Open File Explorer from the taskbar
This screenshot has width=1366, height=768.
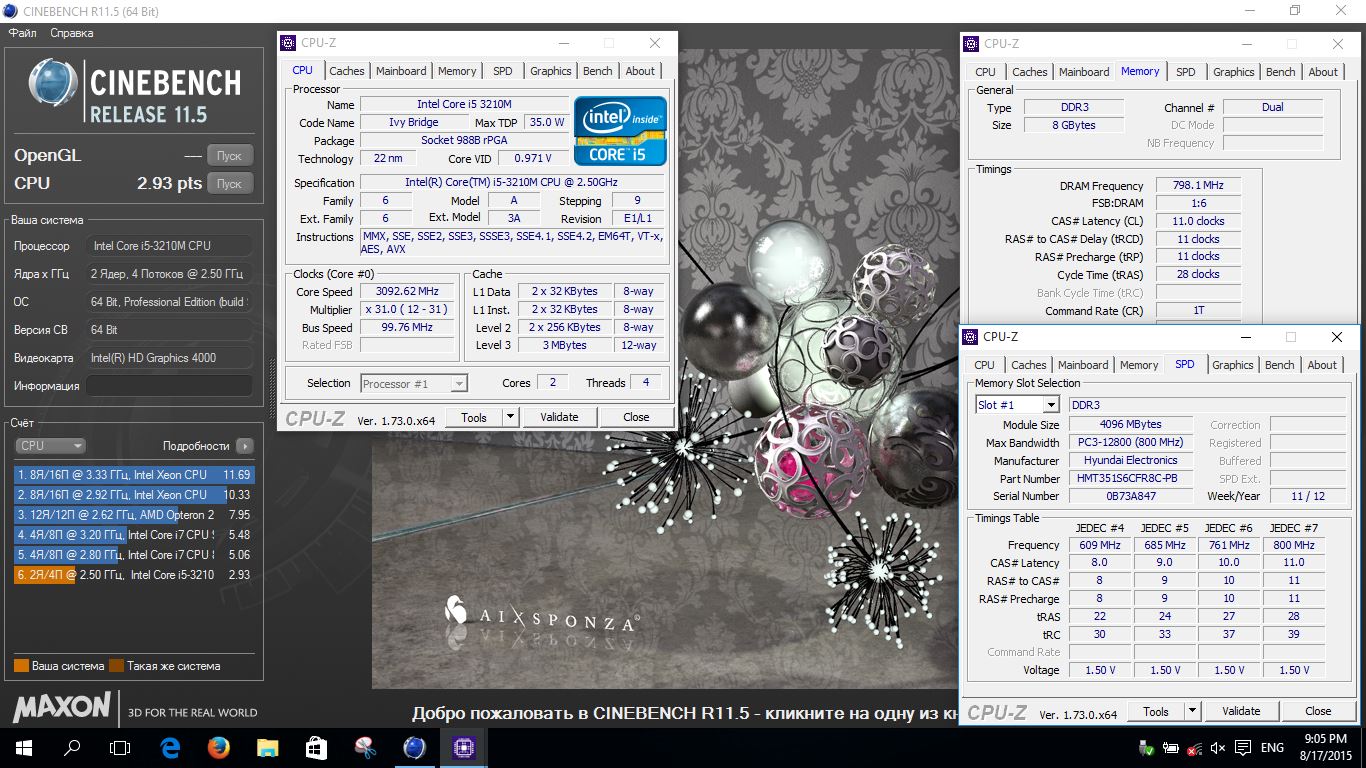coord(267,747)
